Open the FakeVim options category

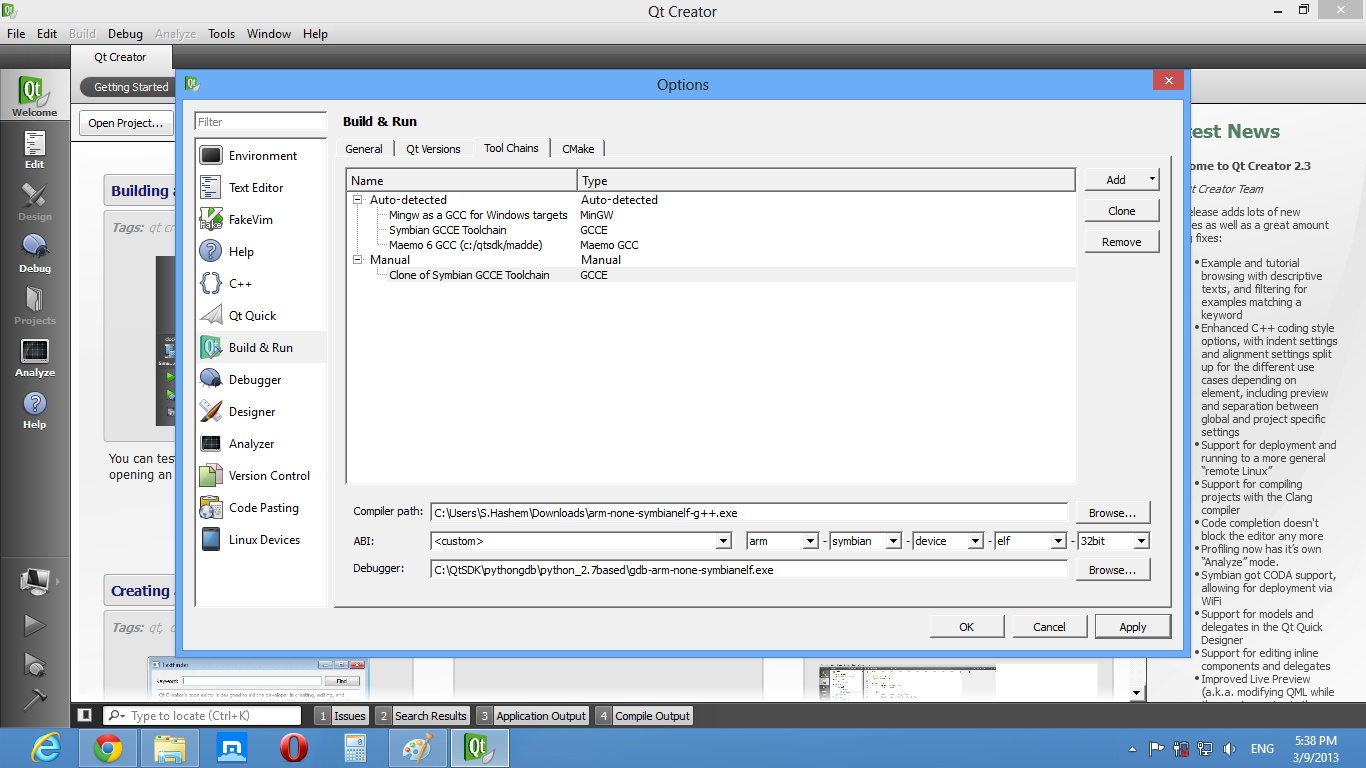[250, 220]
